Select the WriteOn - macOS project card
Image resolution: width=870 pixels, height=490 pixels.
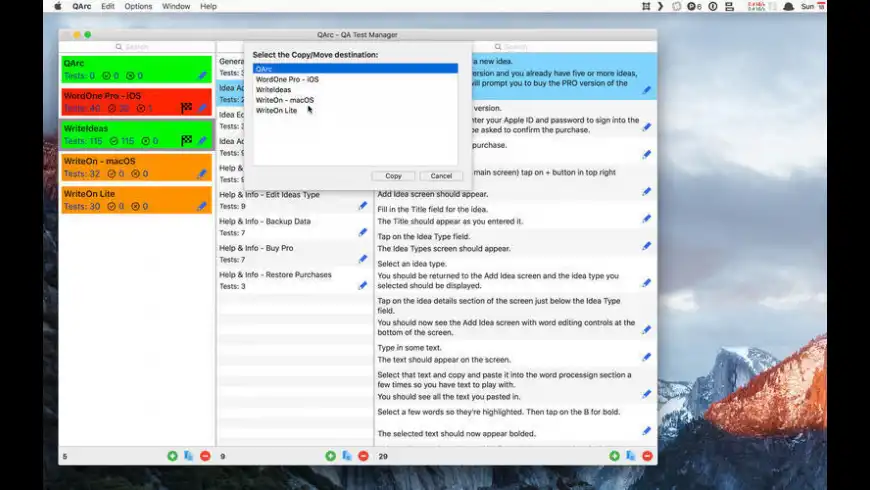(x=136, y=168)
